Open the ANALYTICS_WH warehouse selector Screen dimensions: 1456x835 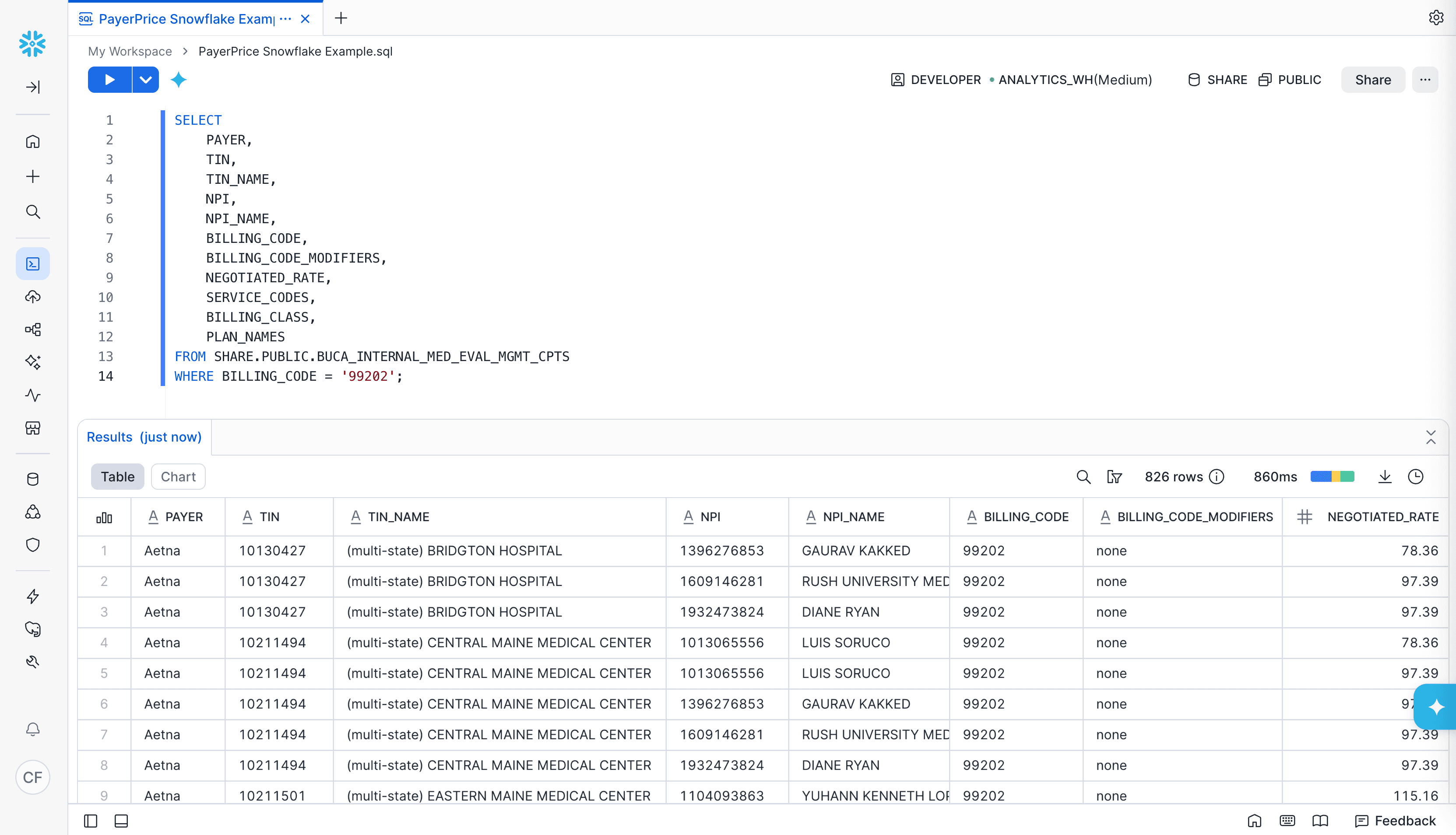tap(1075, 80)
